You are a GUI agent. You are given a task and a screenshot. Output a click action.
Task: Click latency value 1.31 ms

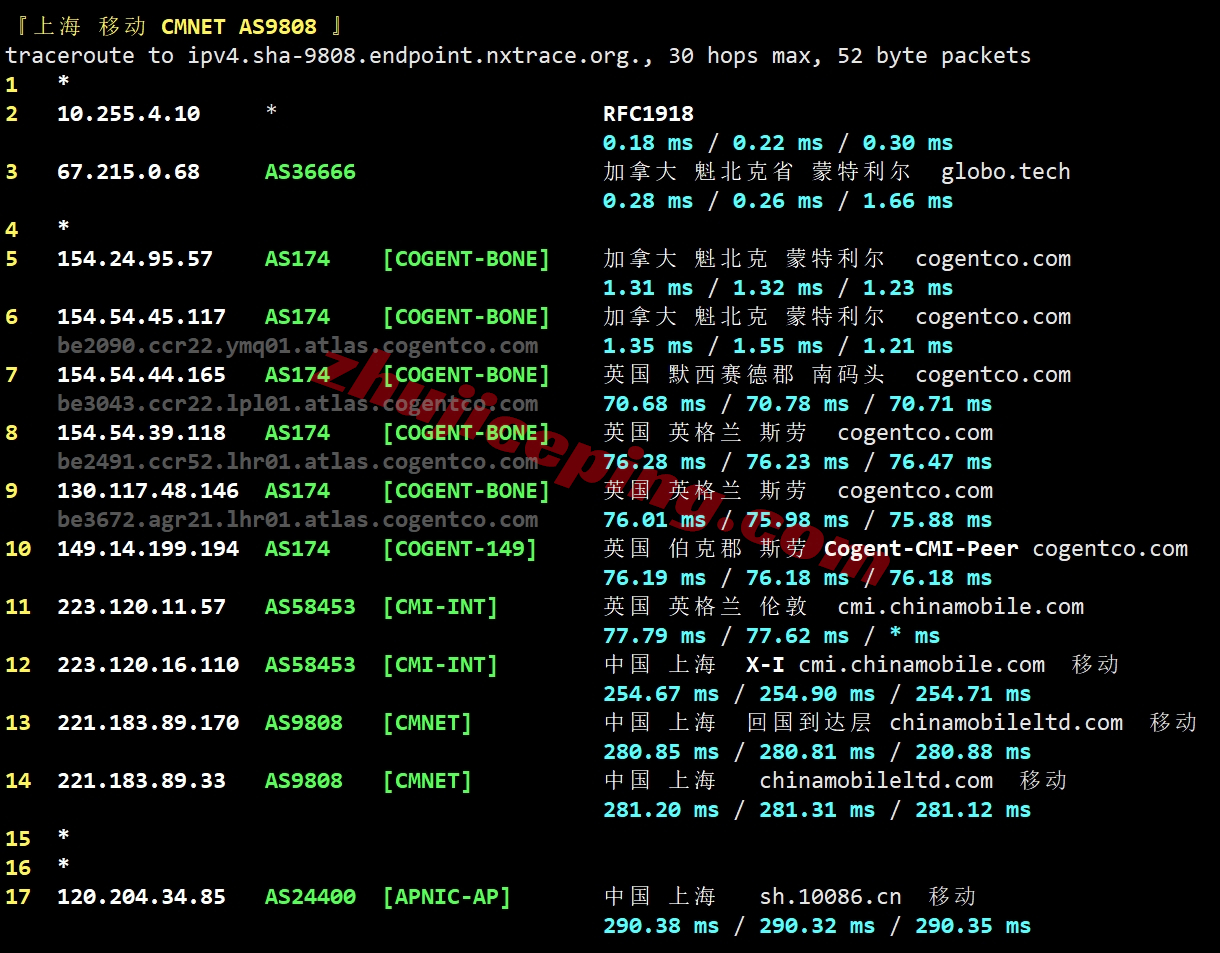click(x=648, y=288)
